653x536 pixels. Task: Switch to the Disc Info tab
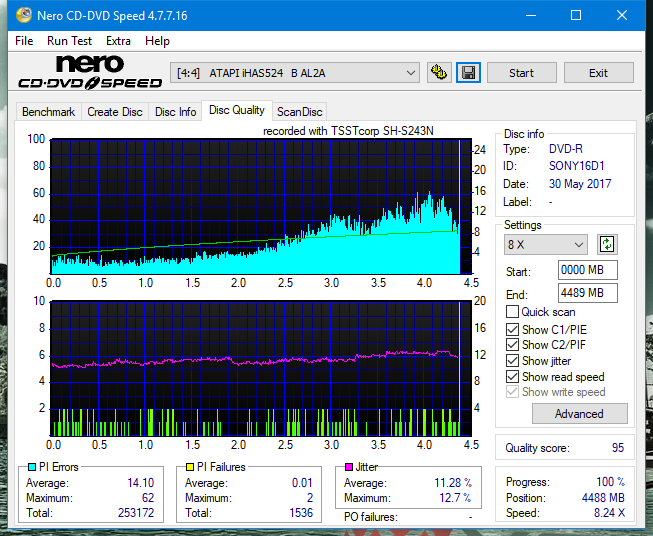175,112
